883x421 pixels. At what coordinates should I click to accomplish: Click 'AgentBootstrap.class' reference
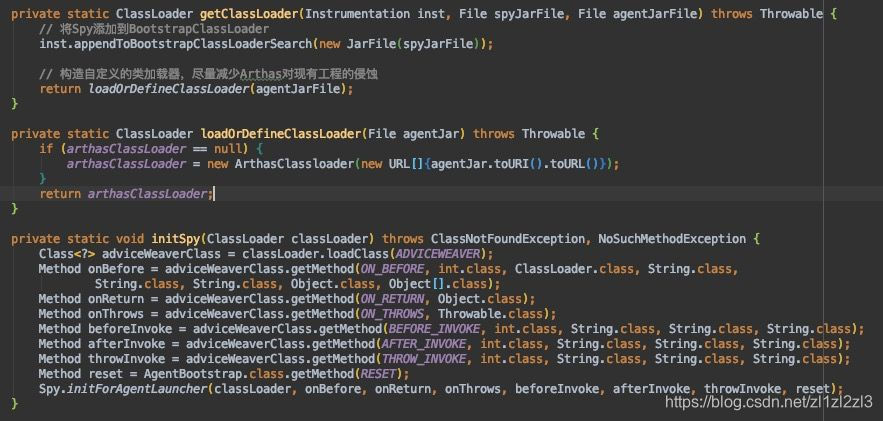pos(213,374)
